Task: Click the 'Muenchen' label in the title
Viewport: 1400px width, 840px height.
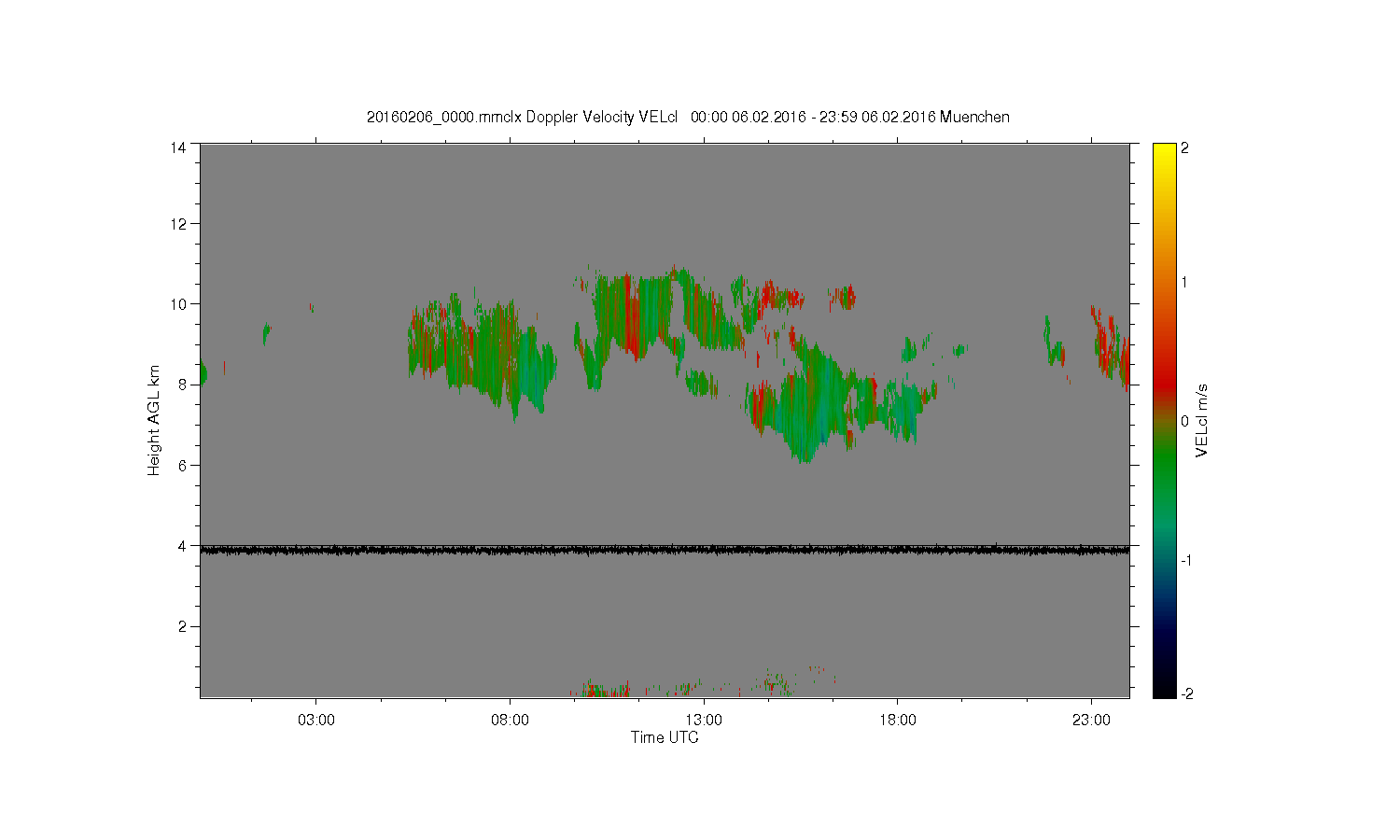Action: pyautogui.click(x=974, y=117)
